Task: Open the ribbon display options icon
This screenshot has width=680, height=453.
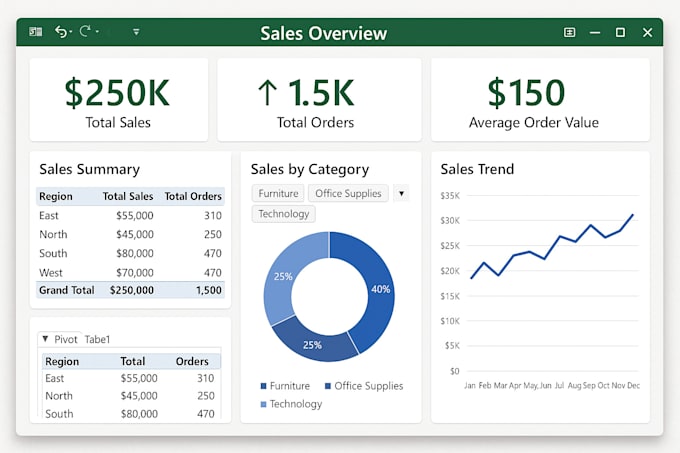Action: coord(569,33)
